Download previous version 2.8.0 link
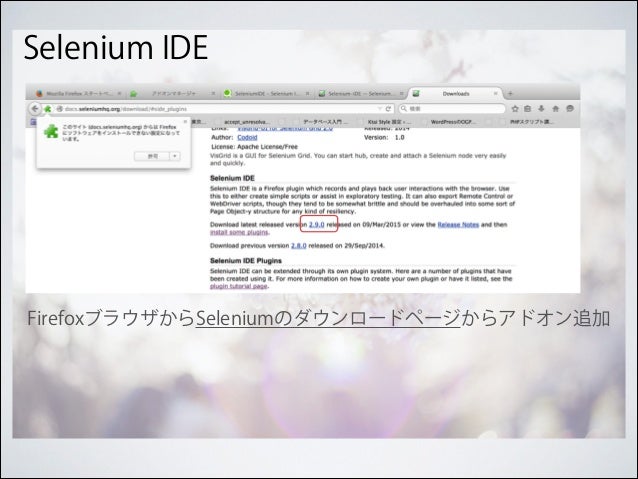This screenshot has width=638, height=479. click(299, 246)
